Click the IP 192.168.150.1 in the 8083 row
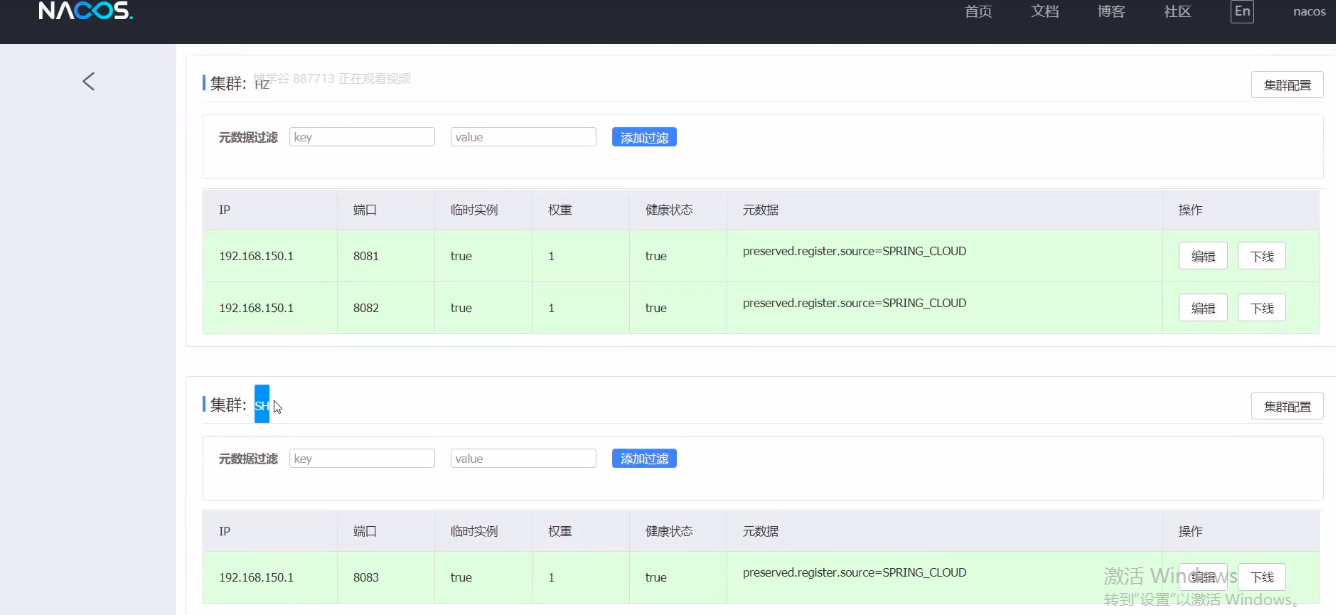Image resolution: width=1336 pixels, height=615 pixels. tap(256, 577)
